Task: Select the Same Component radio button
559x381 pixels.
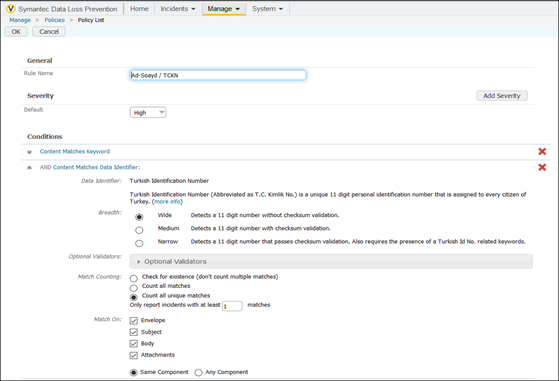Action: 133,372
